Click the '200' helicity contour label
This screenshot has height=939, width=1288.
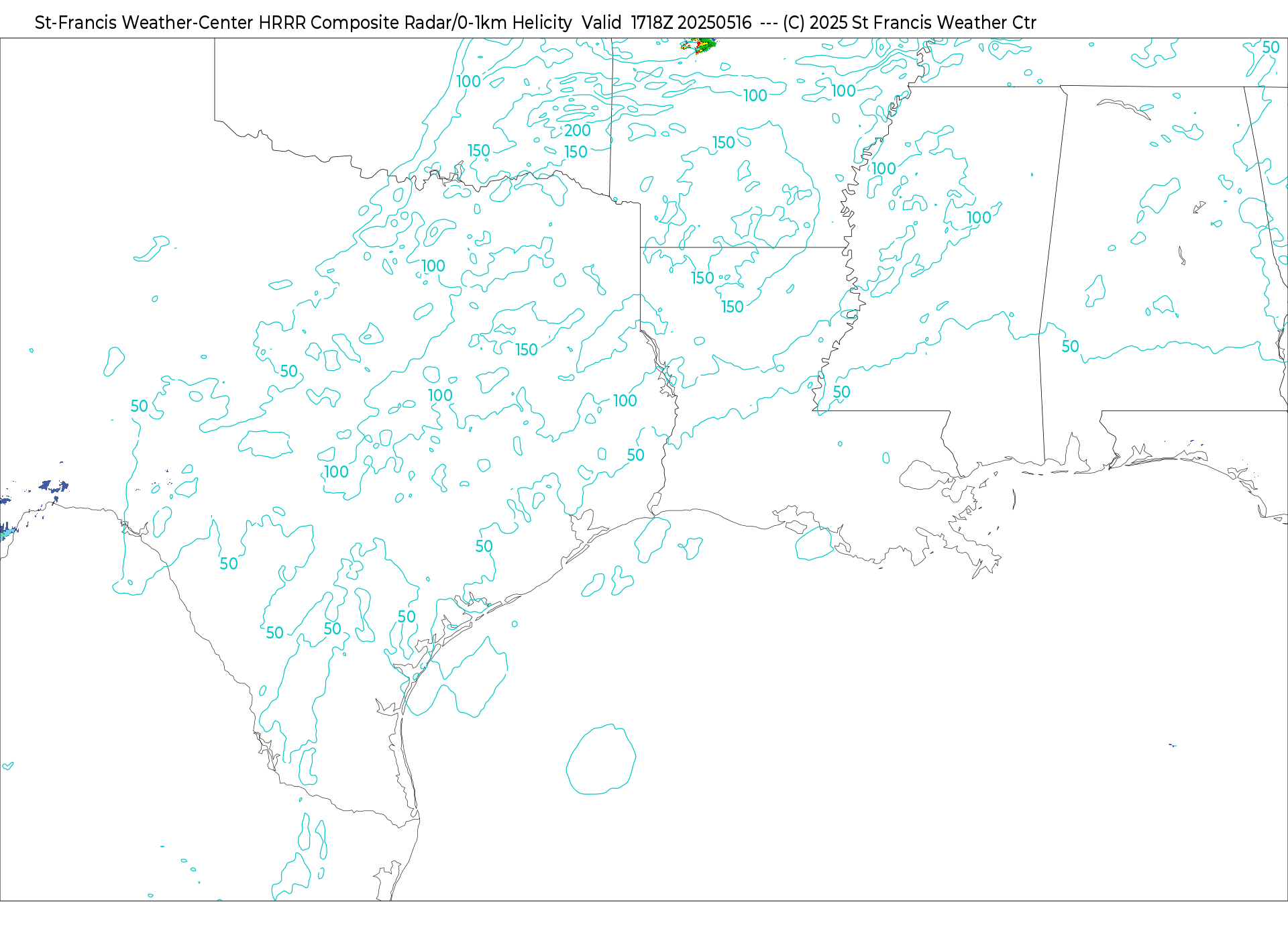click(x=578, y=130)
